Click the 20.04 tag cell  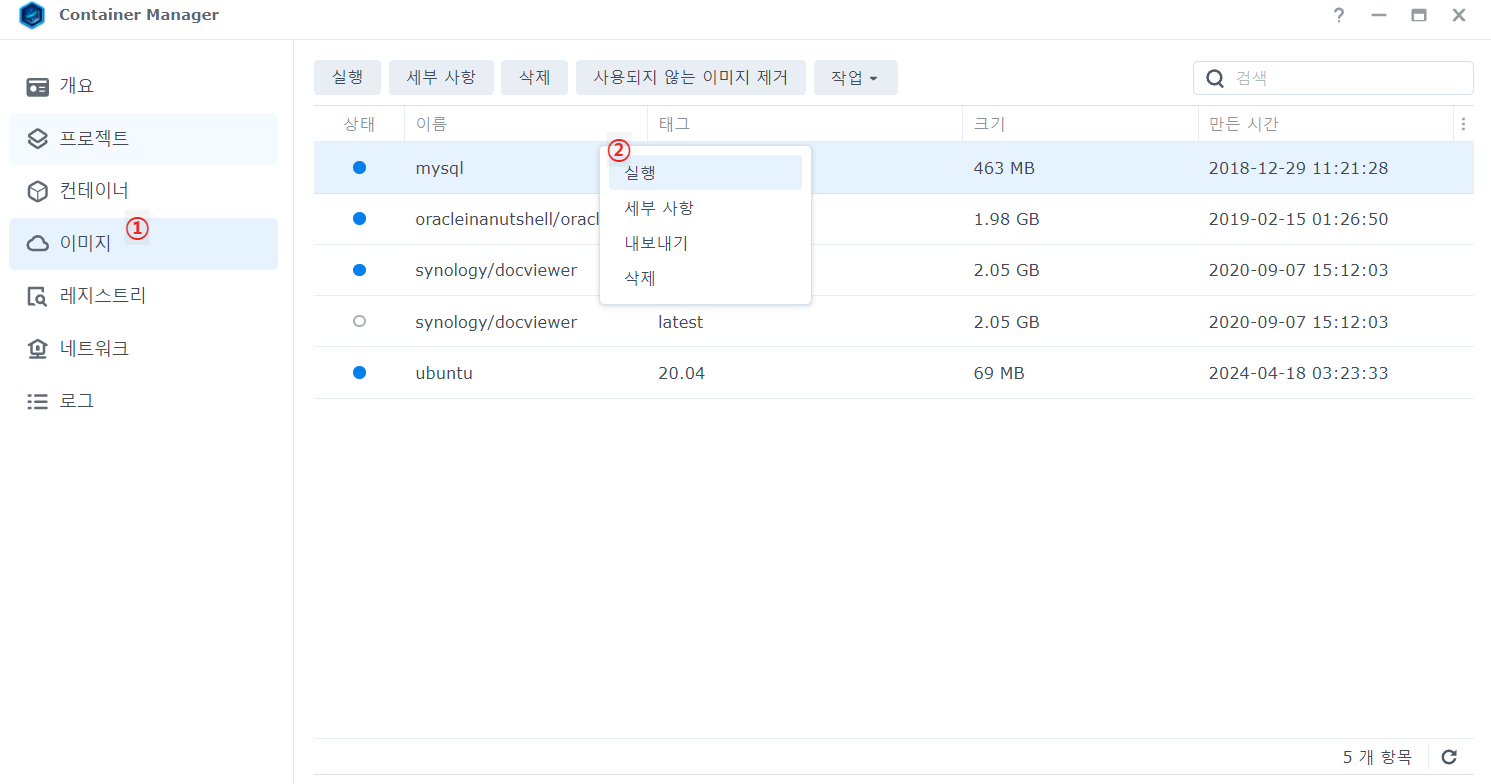click(681, 373)
